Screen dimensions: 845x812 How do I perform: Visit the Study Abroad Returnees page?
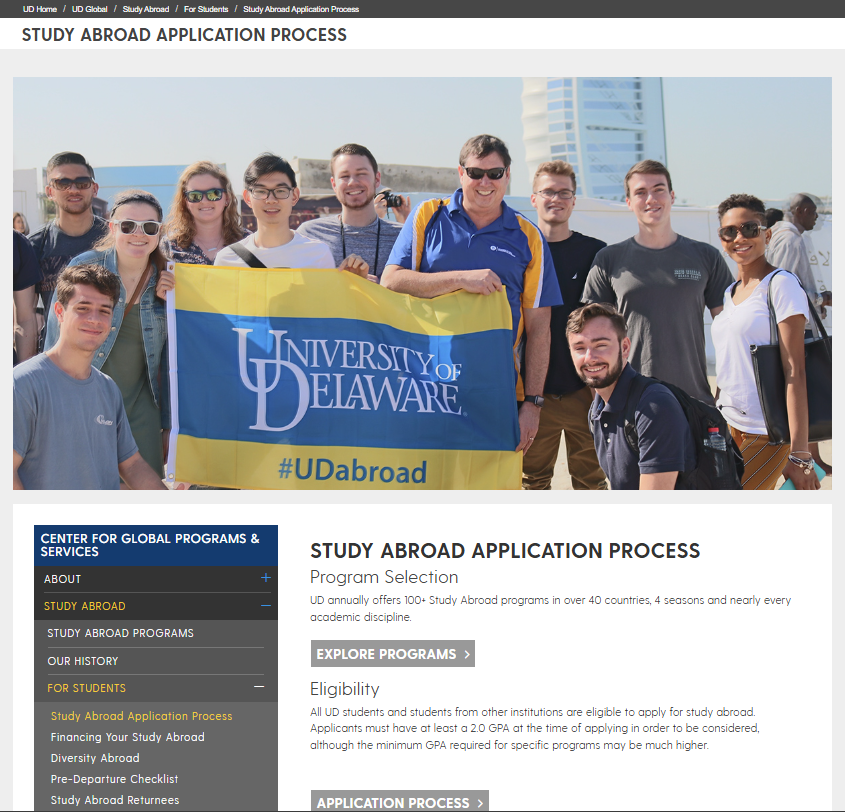pos(115,800)
